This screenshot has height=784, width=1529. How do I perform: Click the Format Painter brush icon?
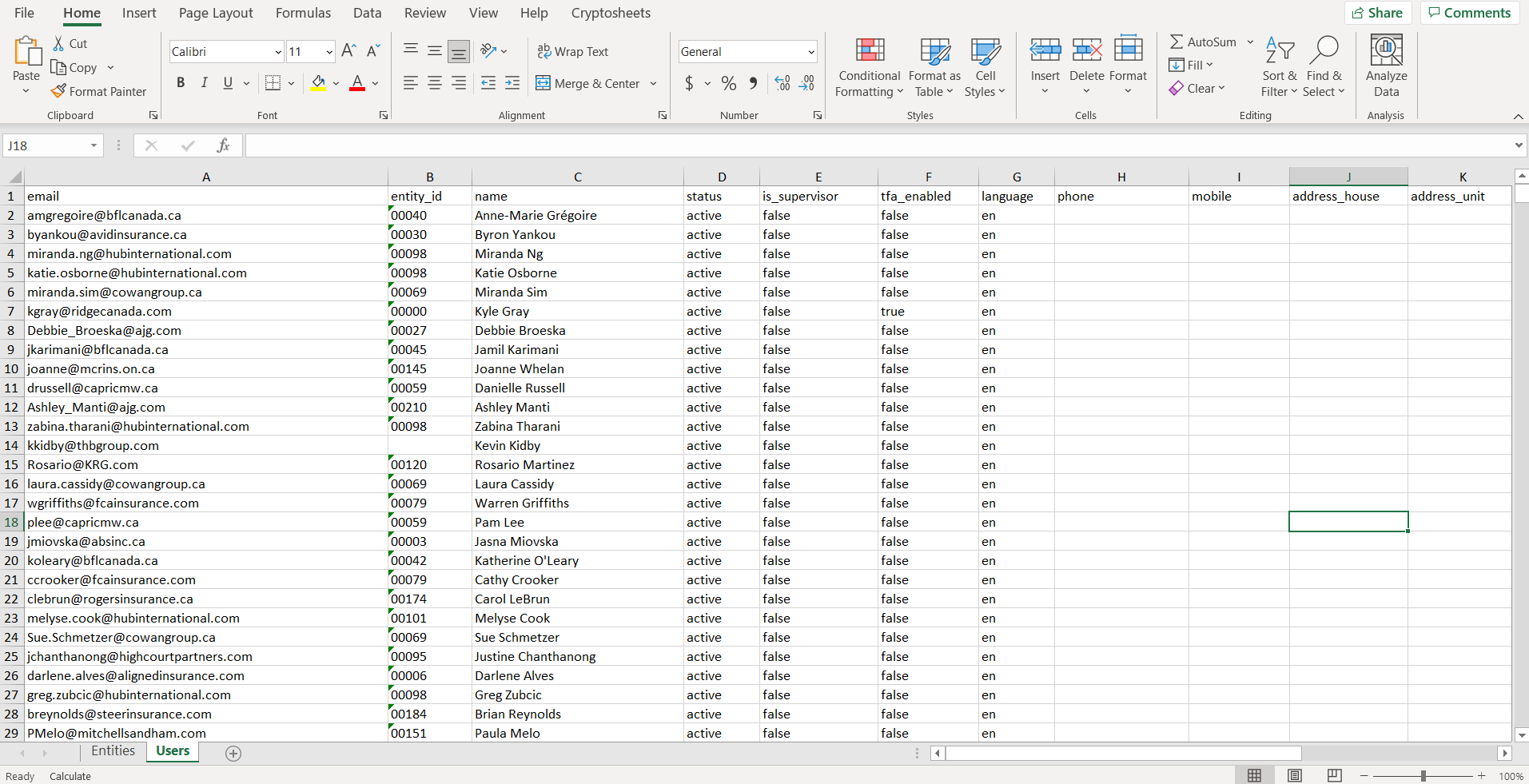click(58, 92)
